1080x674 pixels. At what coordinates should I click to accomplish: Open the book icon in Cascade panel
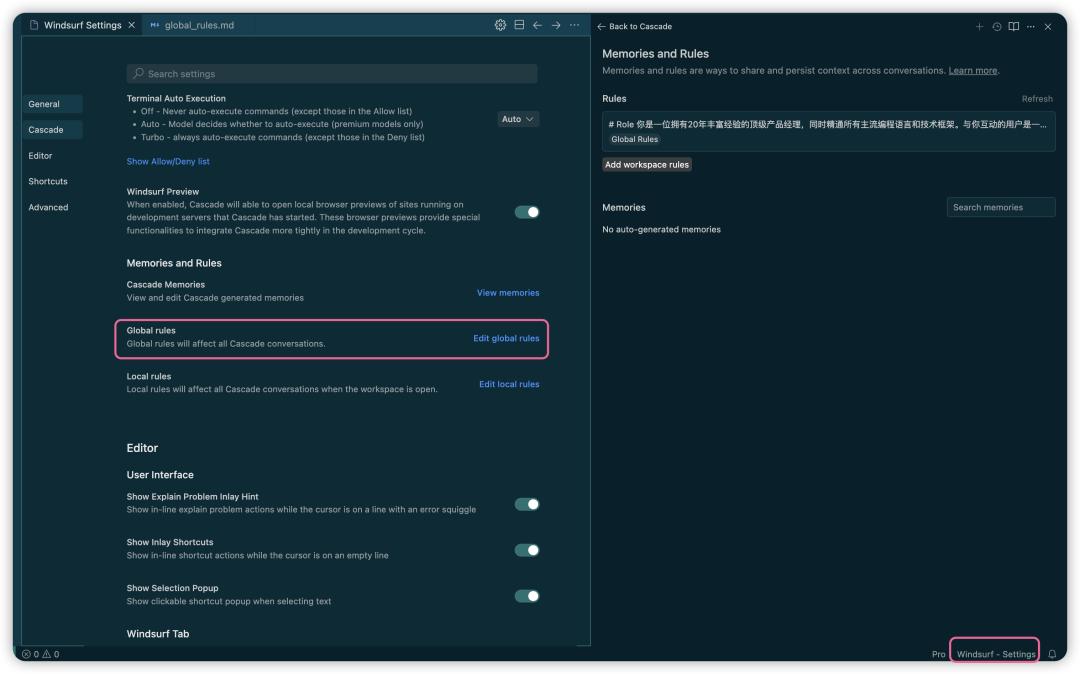click(x=1014, y=27)
